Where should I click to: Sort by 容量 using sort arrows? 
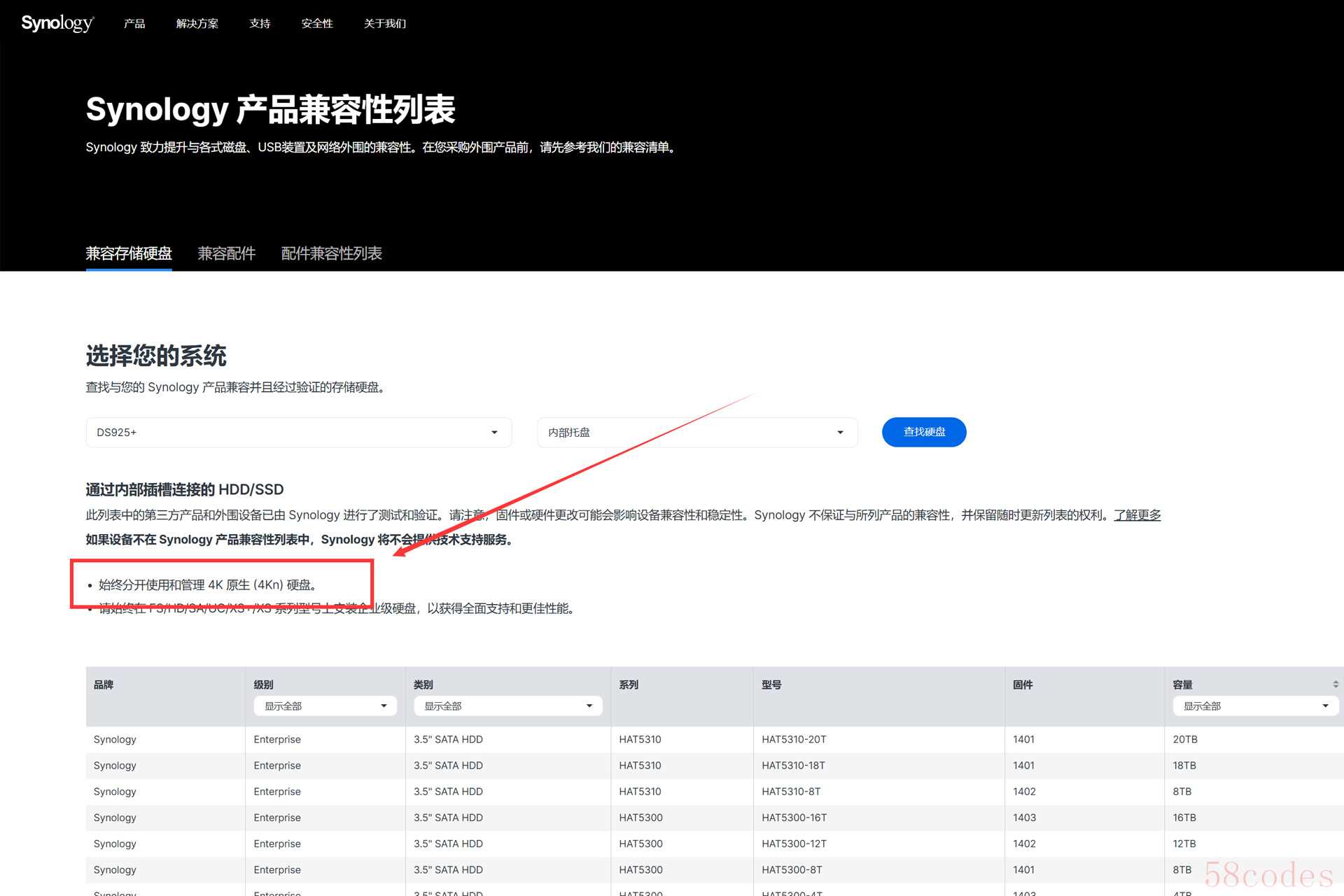click(1336, 684)
